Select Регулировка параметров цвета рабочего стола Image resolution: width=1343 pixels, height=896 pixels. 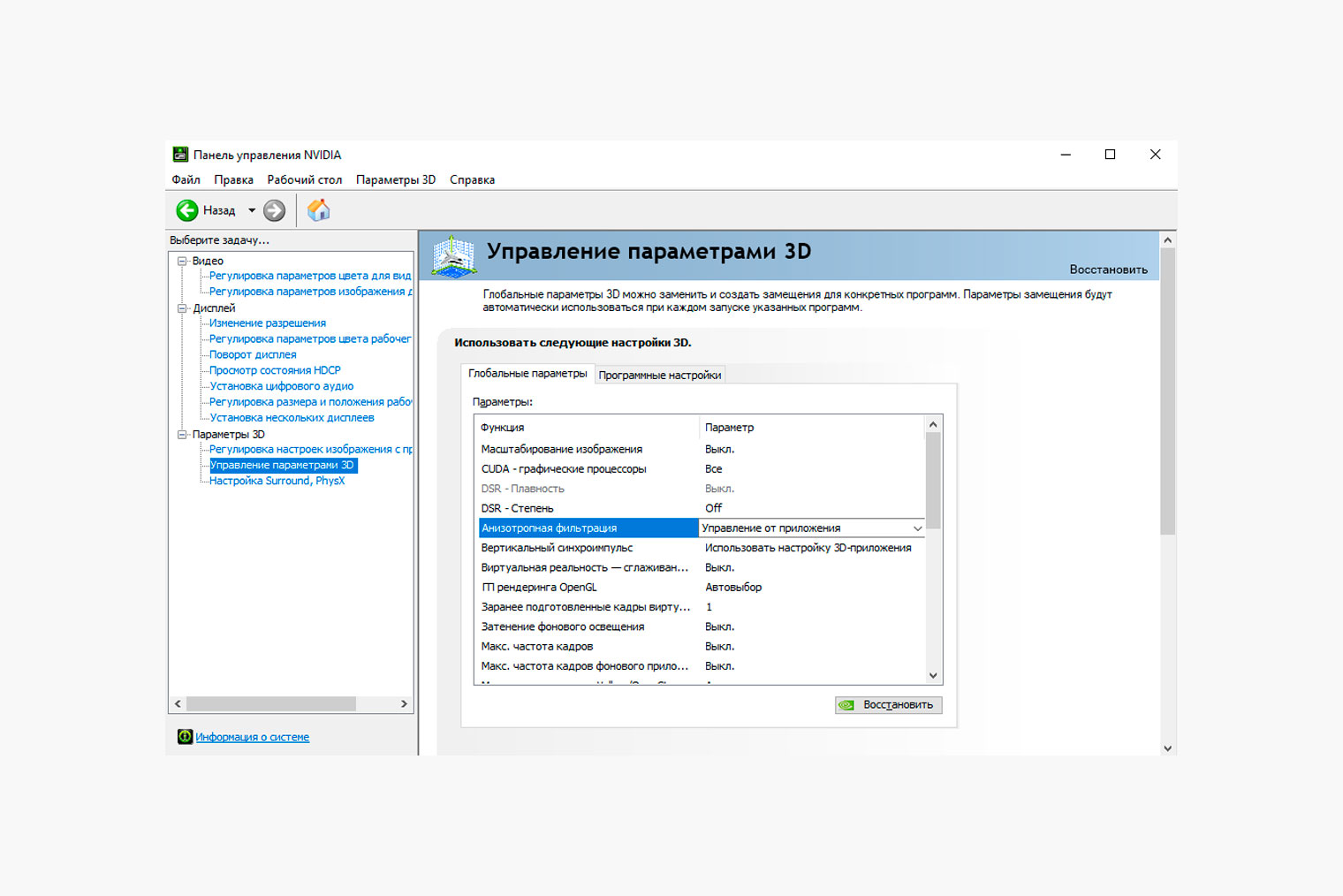310,338
